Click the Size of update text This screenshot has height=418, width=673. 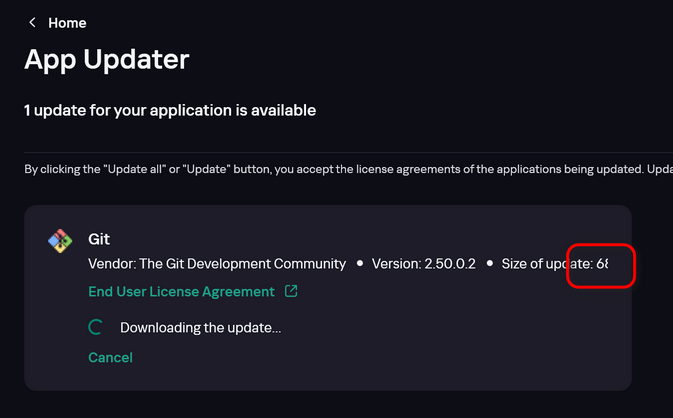[555, 264]
